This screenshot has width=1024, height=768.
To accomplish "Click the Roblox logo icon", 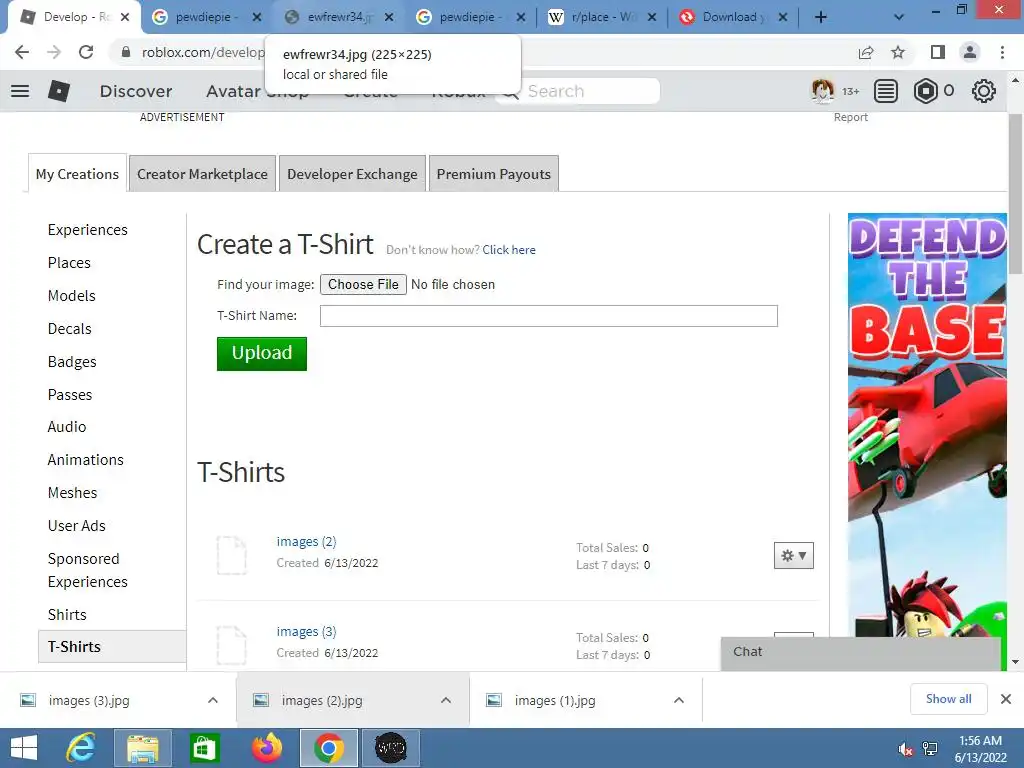I will click(x=59, y=91).
